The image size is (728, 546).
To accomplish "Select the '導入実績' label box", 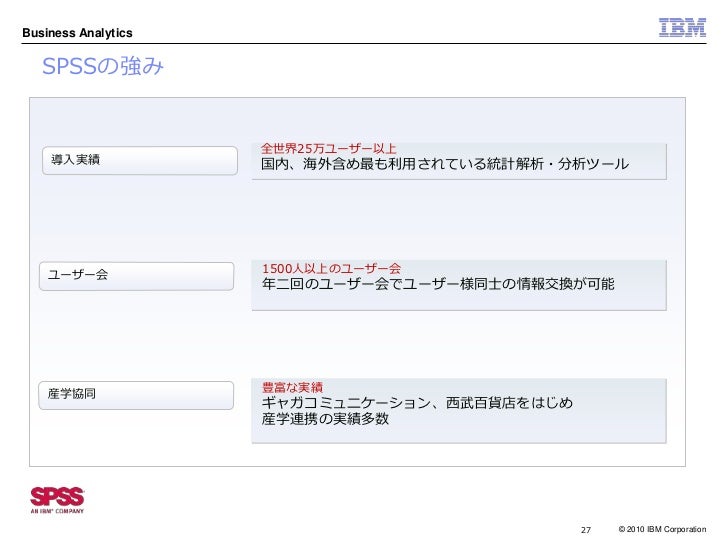I will point(140,161).
